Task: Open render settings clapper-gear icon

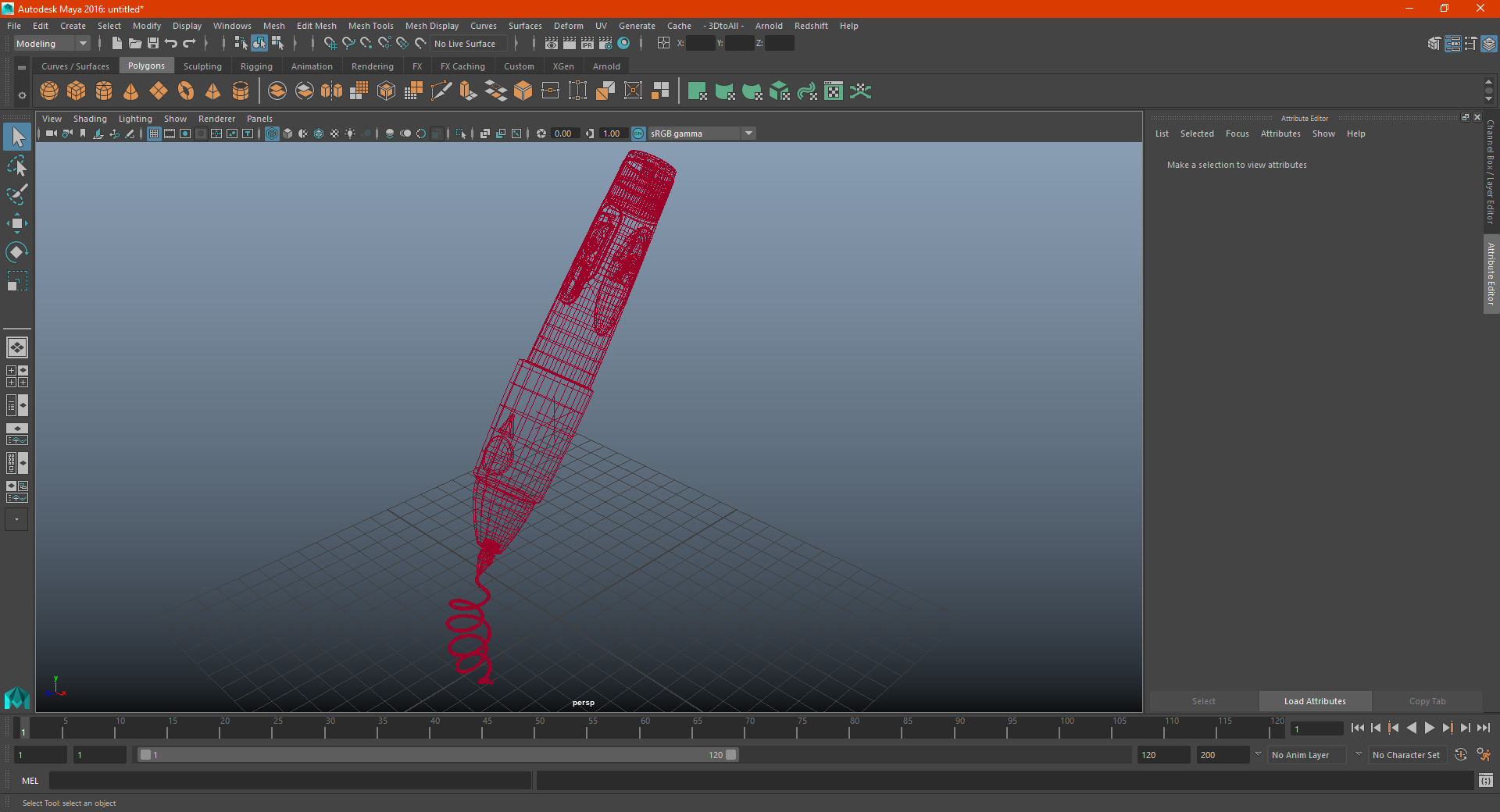Action: coord(605,44)
